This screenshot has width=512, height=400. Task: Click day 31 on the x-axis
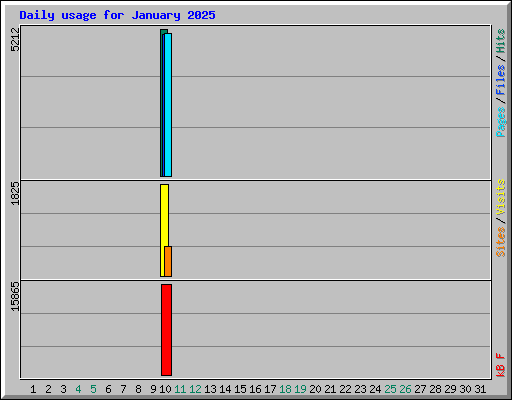pos(480,389)
